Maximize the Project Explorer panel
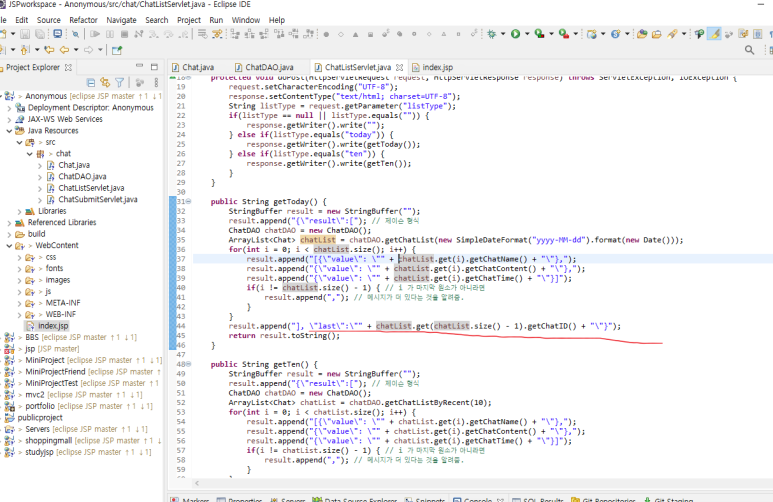The width and height of the screenshot is (773, 502). [x=154, y=67]
